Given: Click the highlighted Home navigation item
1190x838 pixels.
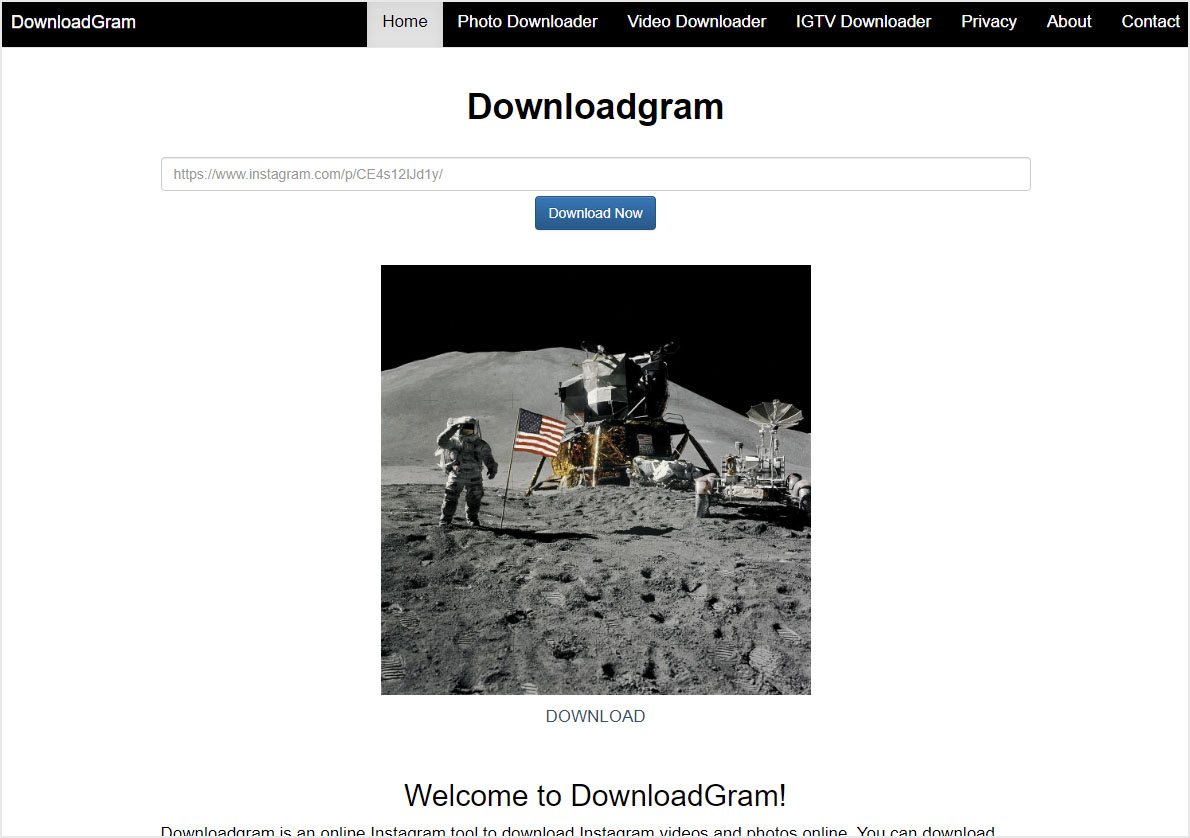Looking at the screenshot, I should [404, 21].
